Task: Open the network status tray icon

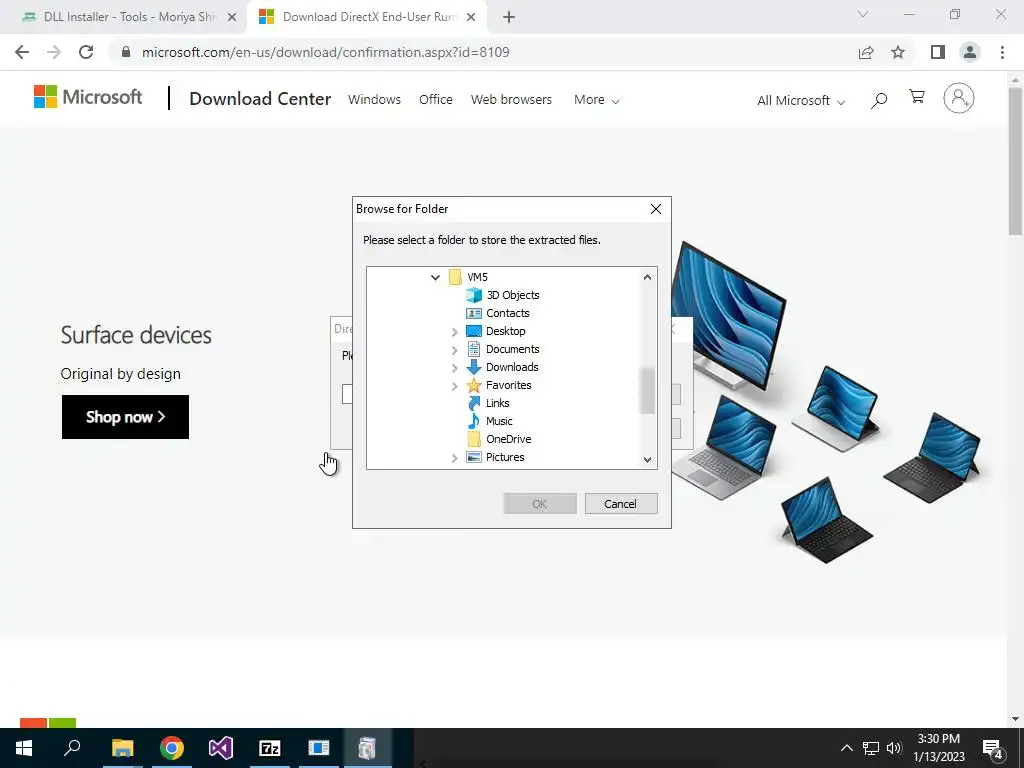Action: 871,748
